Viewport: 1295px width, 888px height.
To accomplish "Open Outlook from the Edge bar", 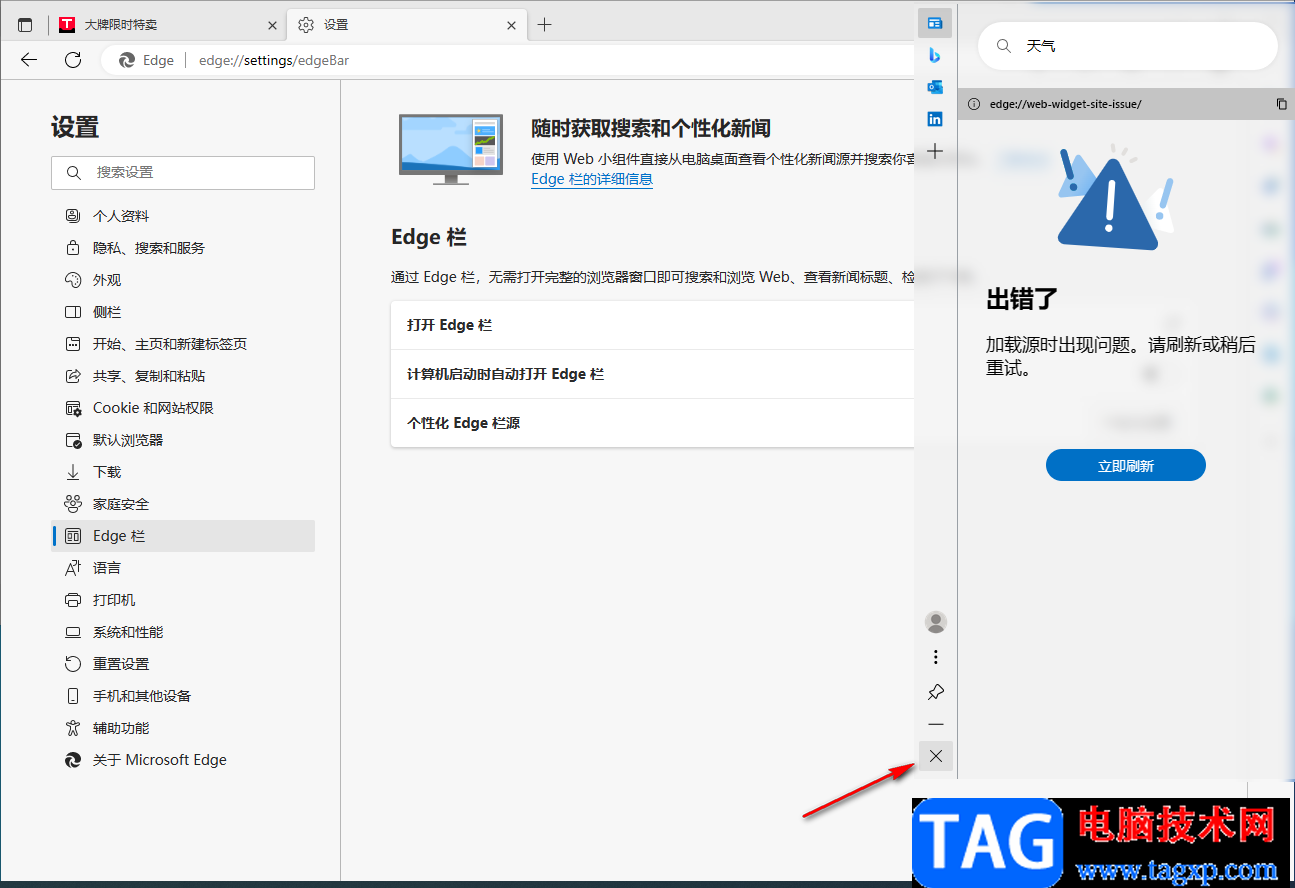I will [x=935, y=87].
